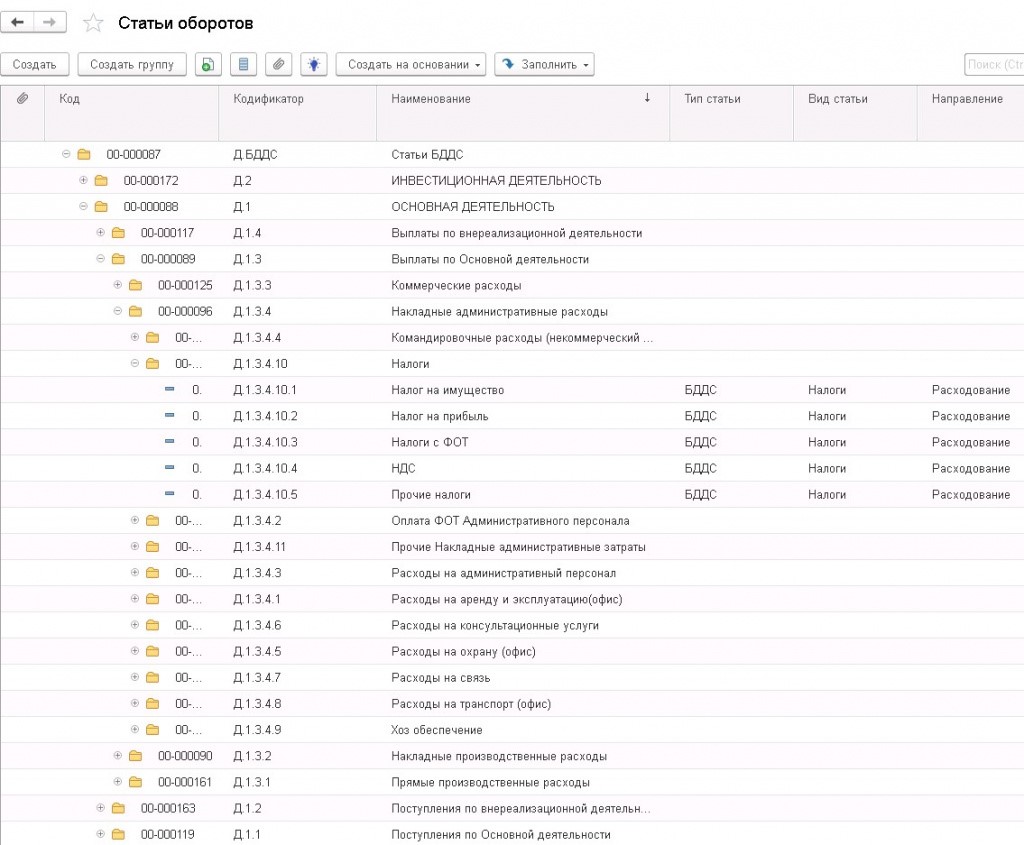The height and width of the screenshot is (845, 1024).
Task: Click the Создать группу button
Action: 132,65
